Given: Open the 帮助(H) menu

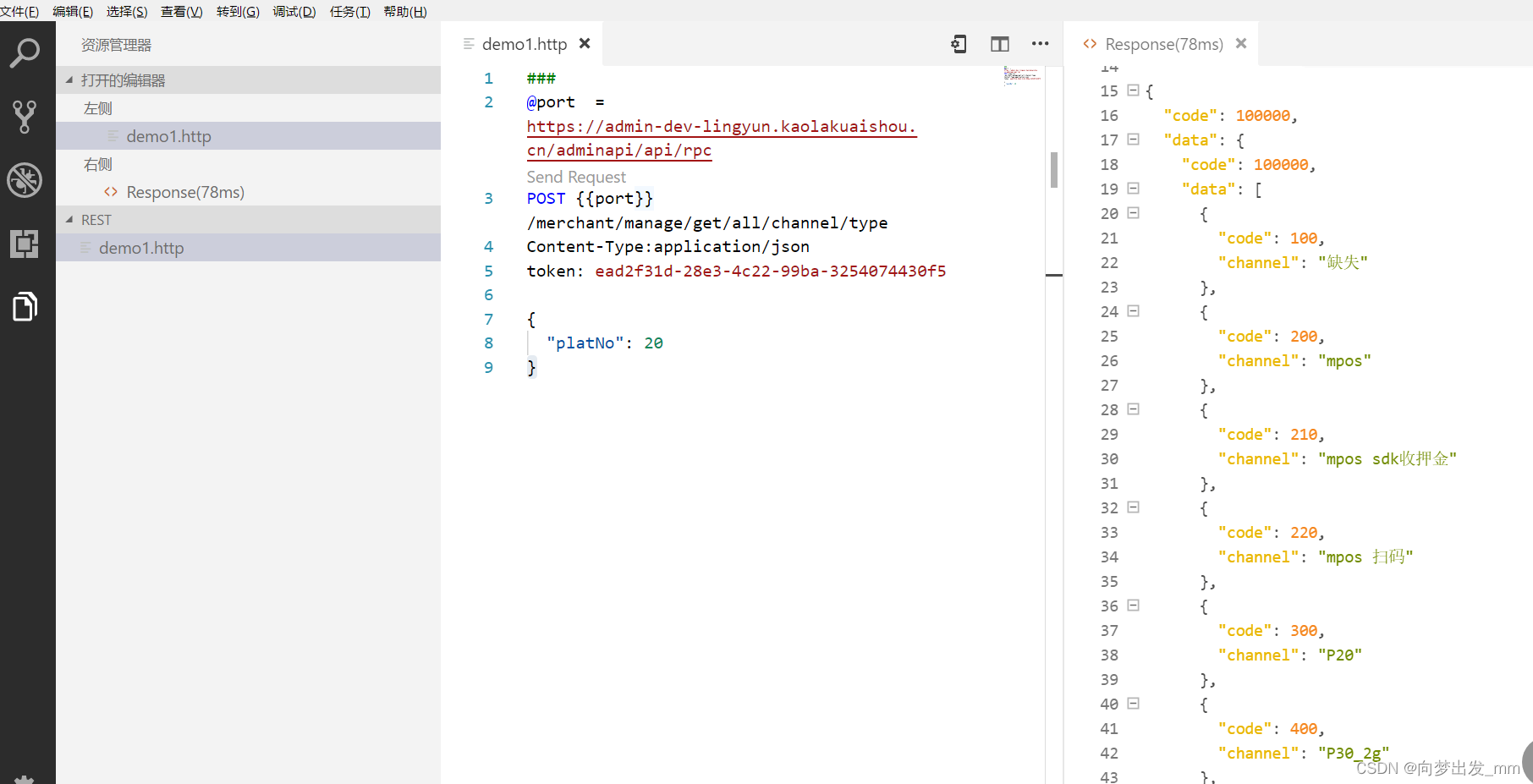Looking at the screenshot, I should click(405, 11).
